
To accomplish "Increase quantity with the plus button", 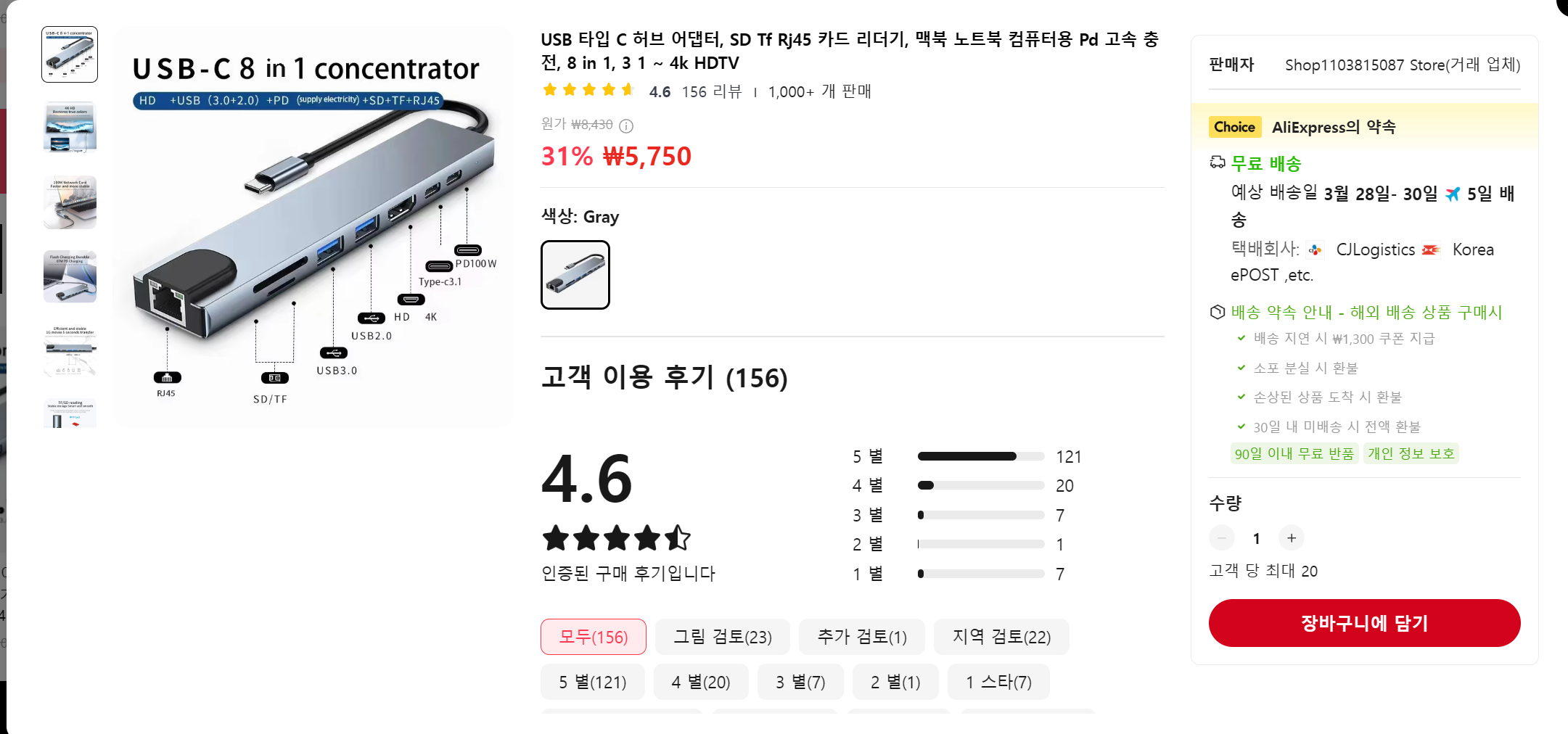I will 1292,538.
